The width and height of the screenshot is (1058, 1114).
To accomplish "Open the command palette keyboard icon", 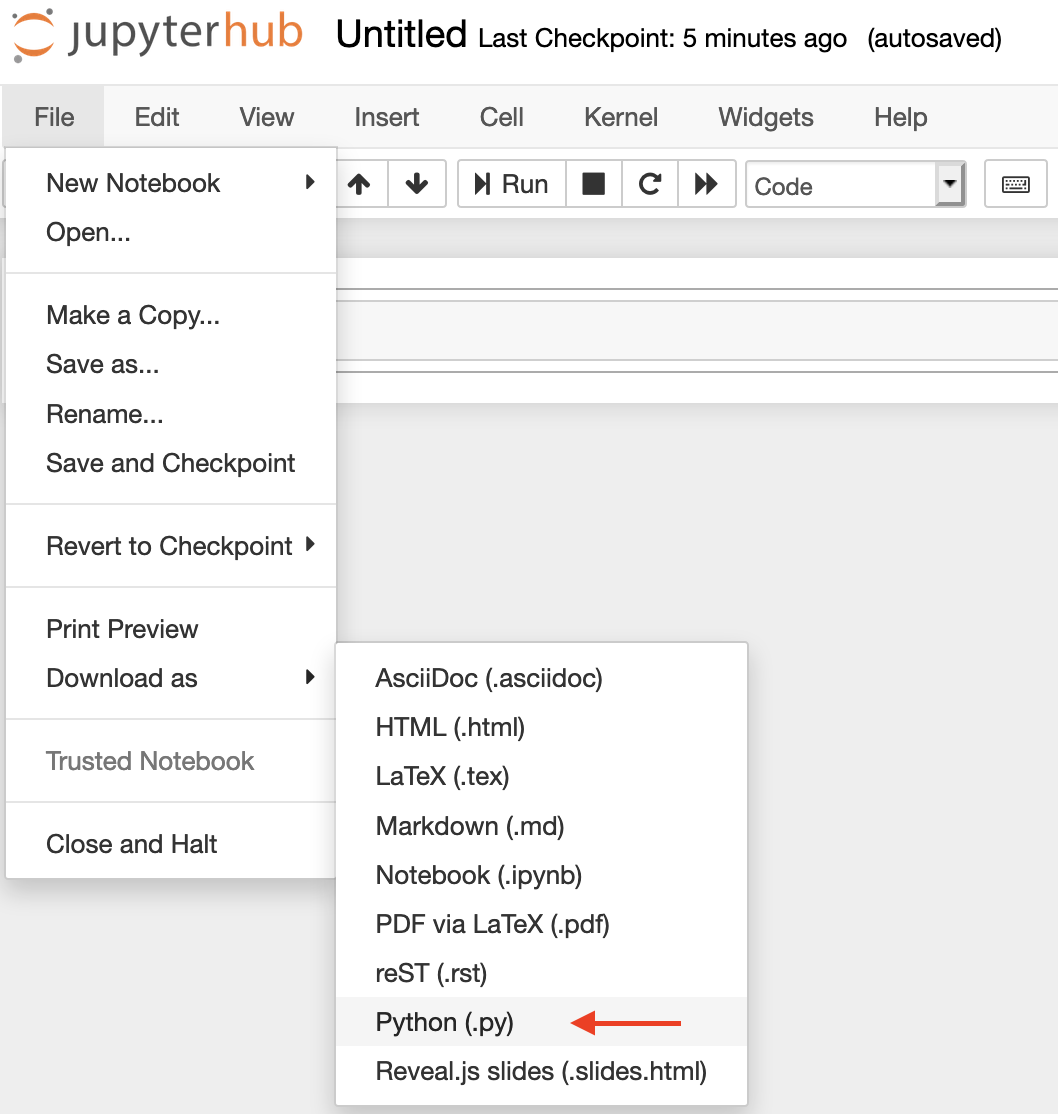I will point(1015,184).
